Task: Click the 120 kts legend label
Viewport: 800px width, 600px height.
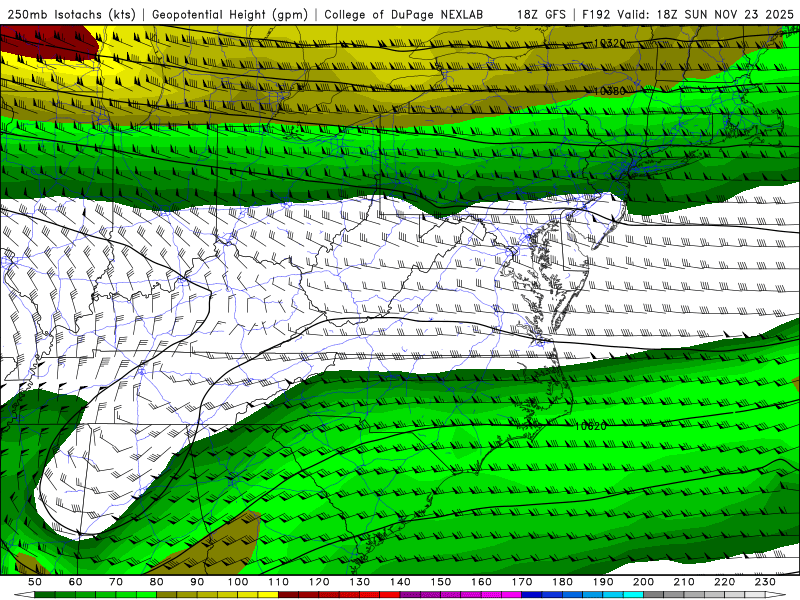Action: tap(319, 582)
